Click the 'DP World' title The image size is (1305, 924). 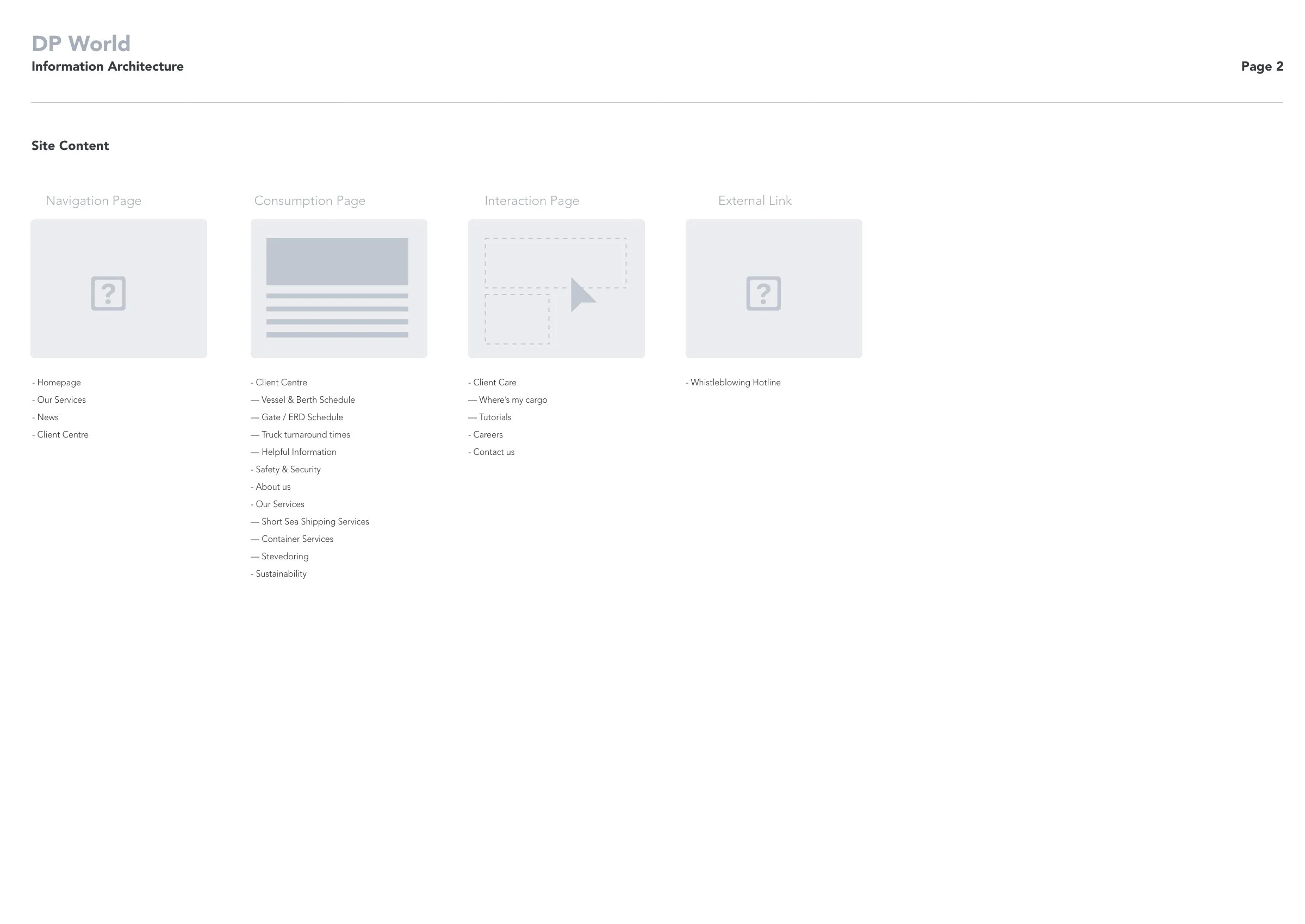(x=81, y=43)
